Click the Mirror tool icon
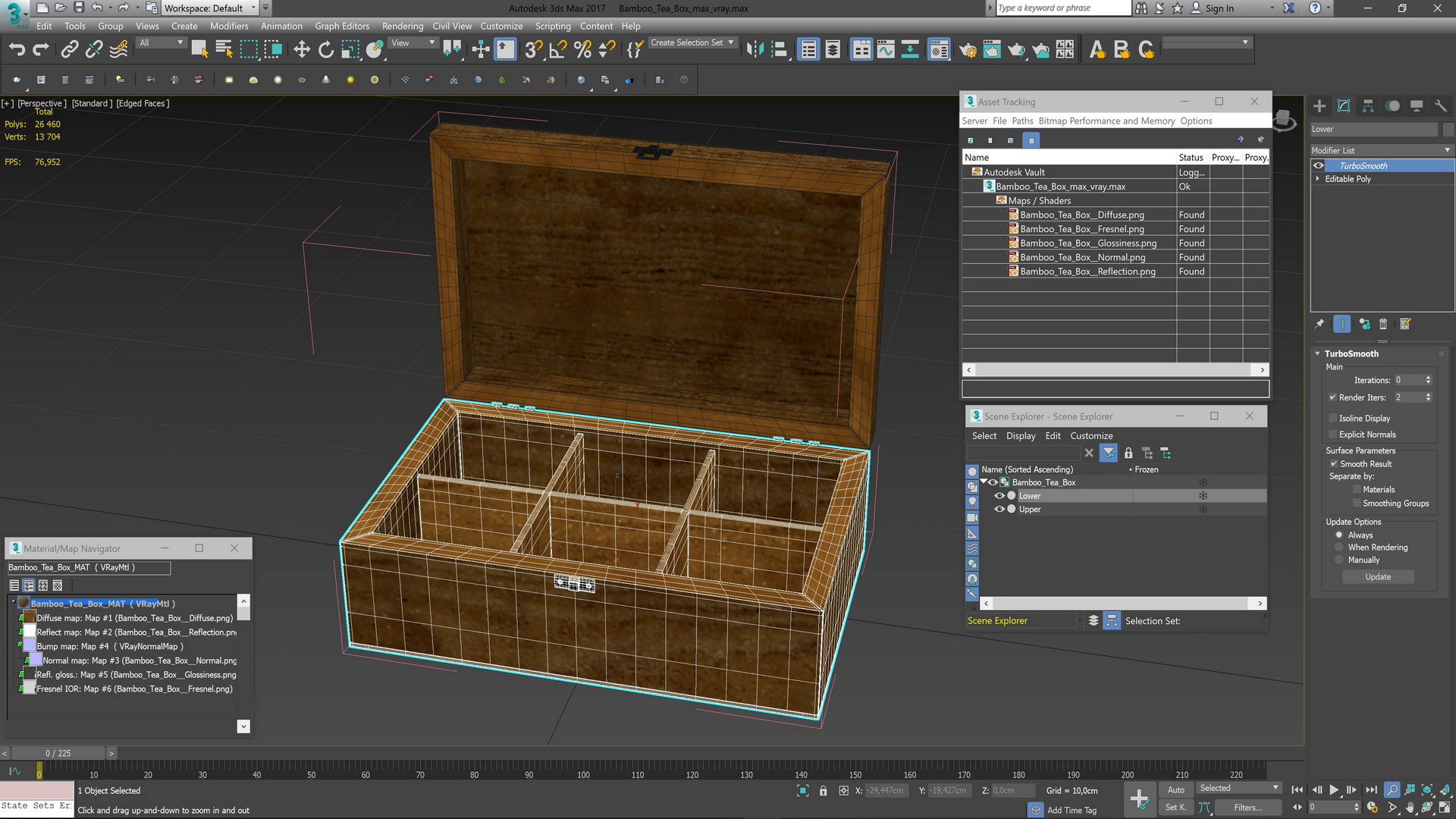The width and height of the screenshot is (1456, 819). 755,50
